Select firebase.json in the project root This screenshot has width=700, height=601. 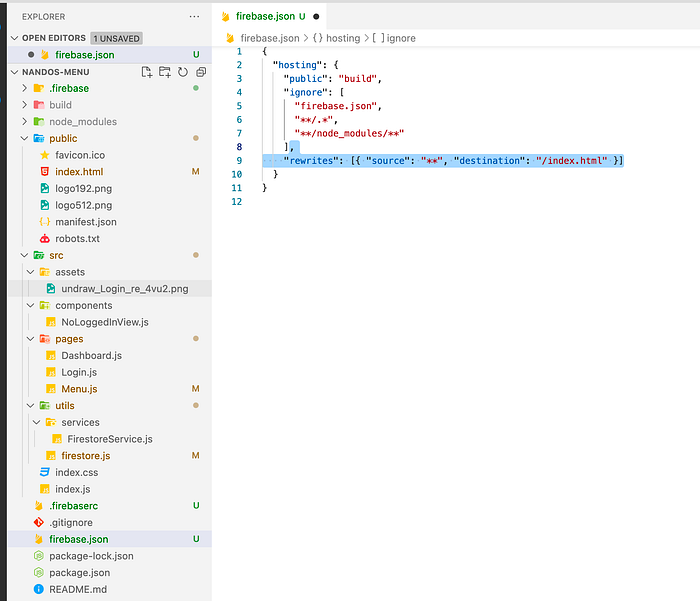[110, 539]
